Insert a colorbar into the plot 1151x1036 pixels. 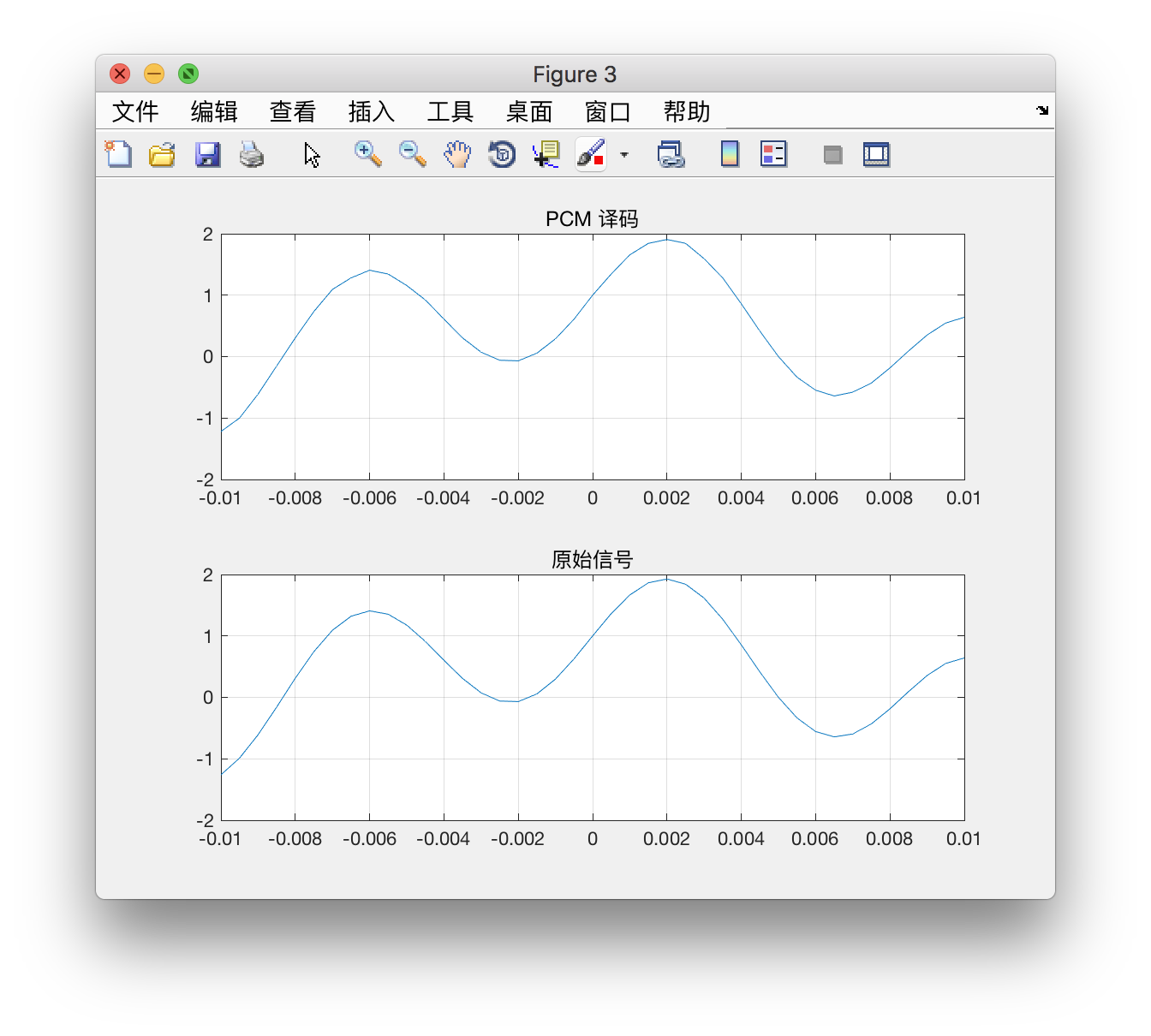coord(729,154)
